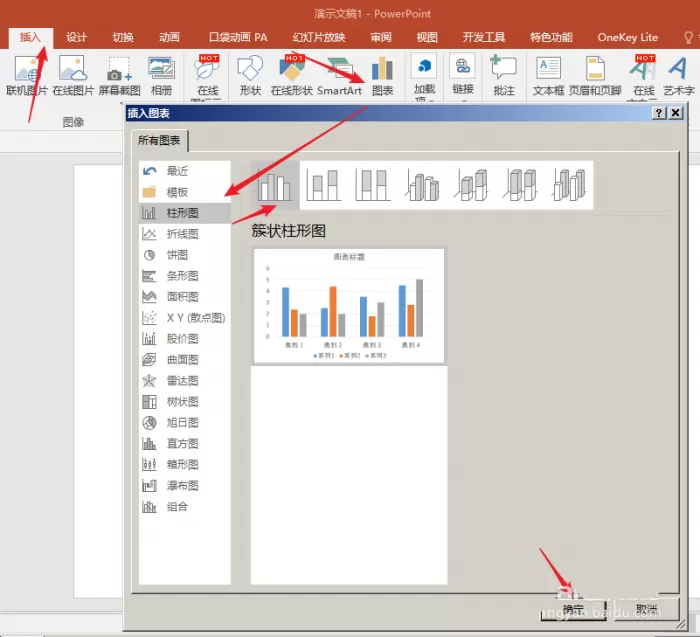Viewport: 700px width, 637px height.
Task: Open the 联机图片 online pictures tool
Action: click(26, 76)
